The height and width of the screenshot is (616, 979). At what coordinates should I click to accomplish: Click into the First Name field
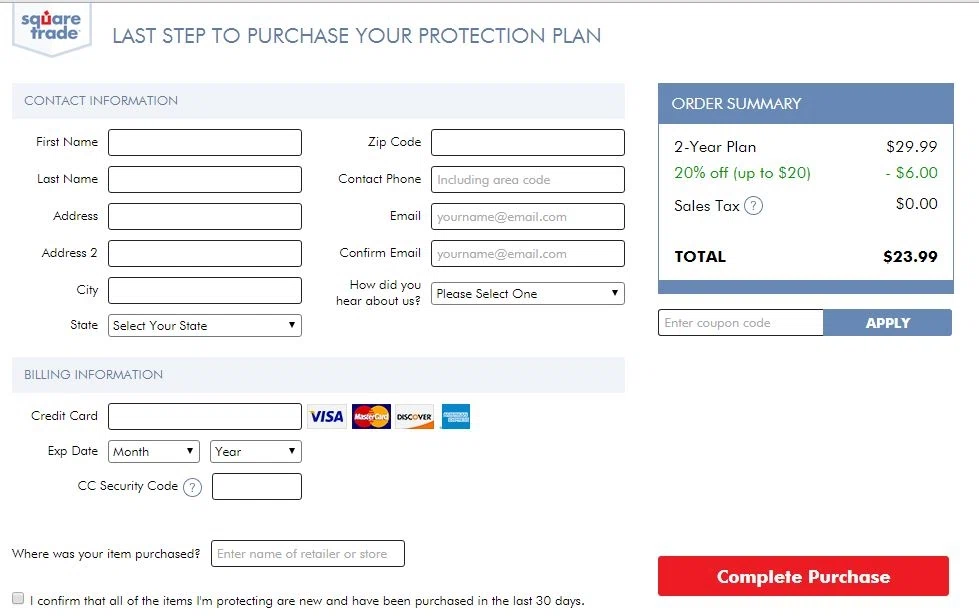click(x=205, y=142)
